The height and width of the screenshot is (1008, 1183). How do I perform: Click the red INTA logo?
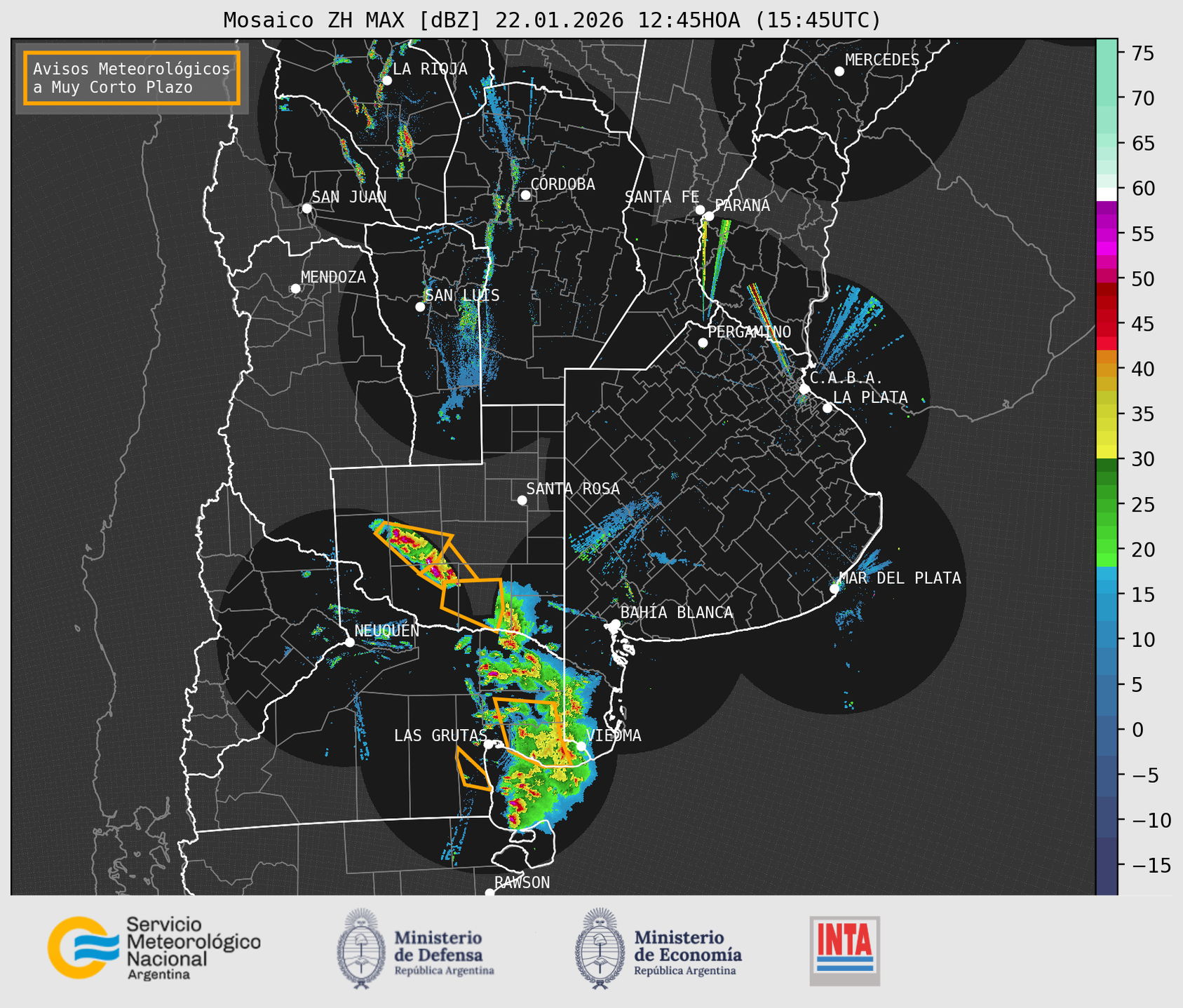(x=845, y=951)
